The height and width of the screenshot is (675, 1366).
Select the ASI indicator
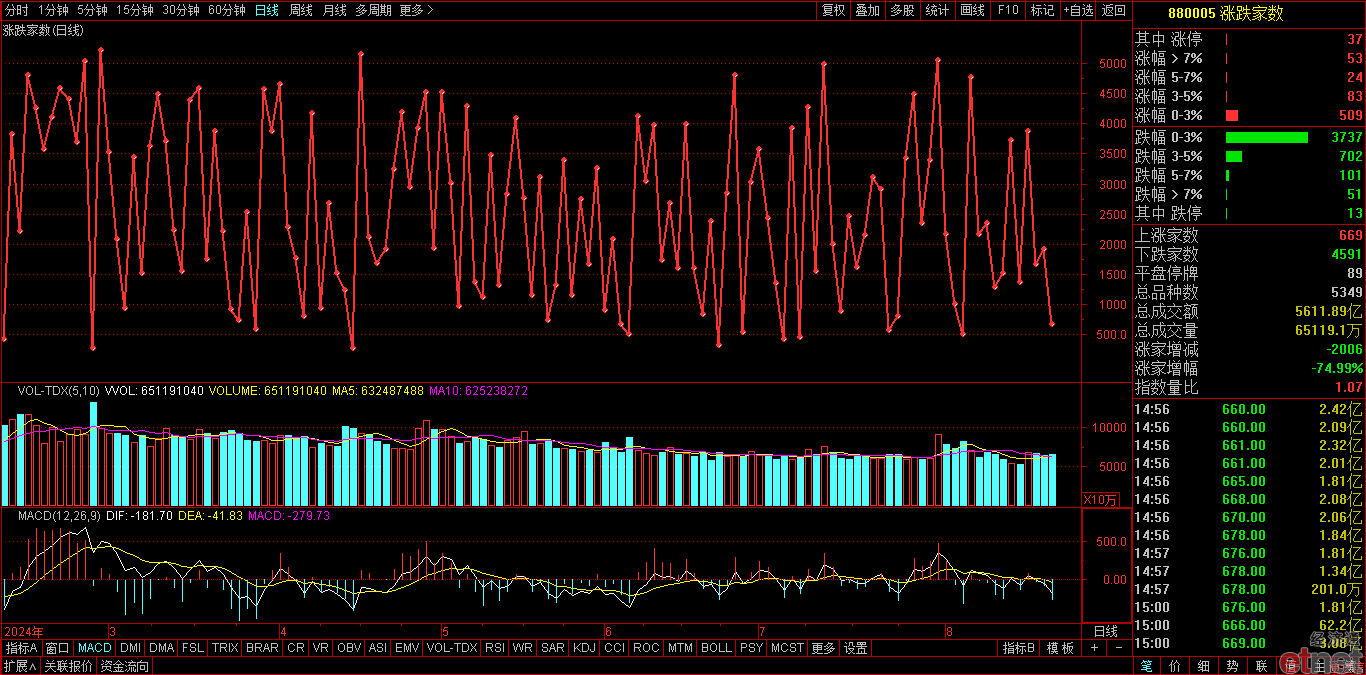click(x=378, y=648)
